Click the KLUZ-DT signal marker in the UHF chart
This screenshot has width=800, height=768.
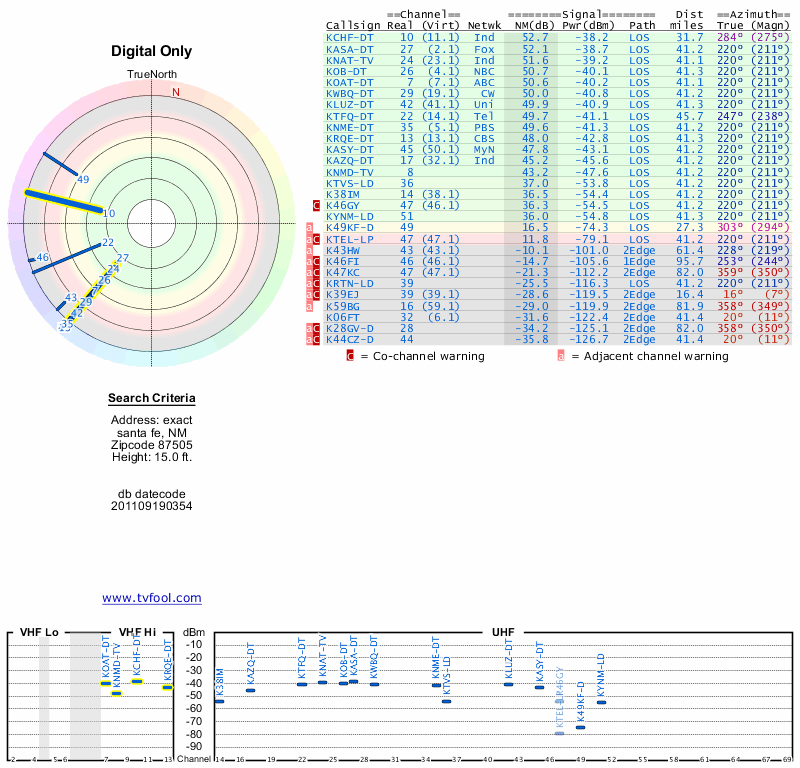[x=508, y=684]
